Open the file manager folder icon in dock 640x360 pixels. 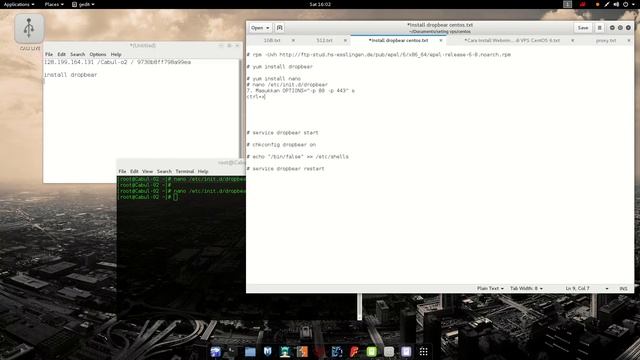coord(250,351)
